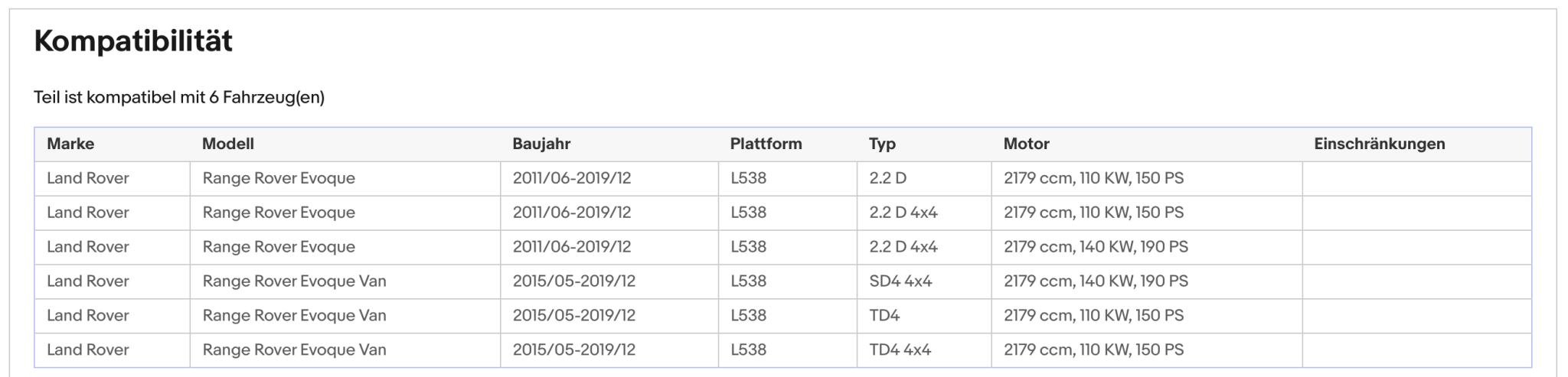The image size is (1568, 377).
Task: Click the Einschränkungen column header
Action: (x=1380, y=144)
